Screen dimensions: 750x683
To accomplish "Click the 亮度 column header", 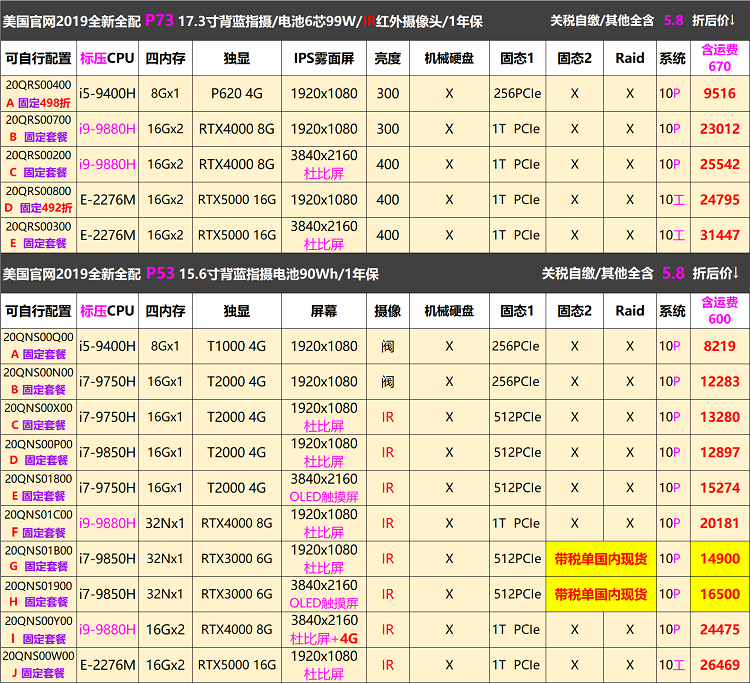I will 387,58.
